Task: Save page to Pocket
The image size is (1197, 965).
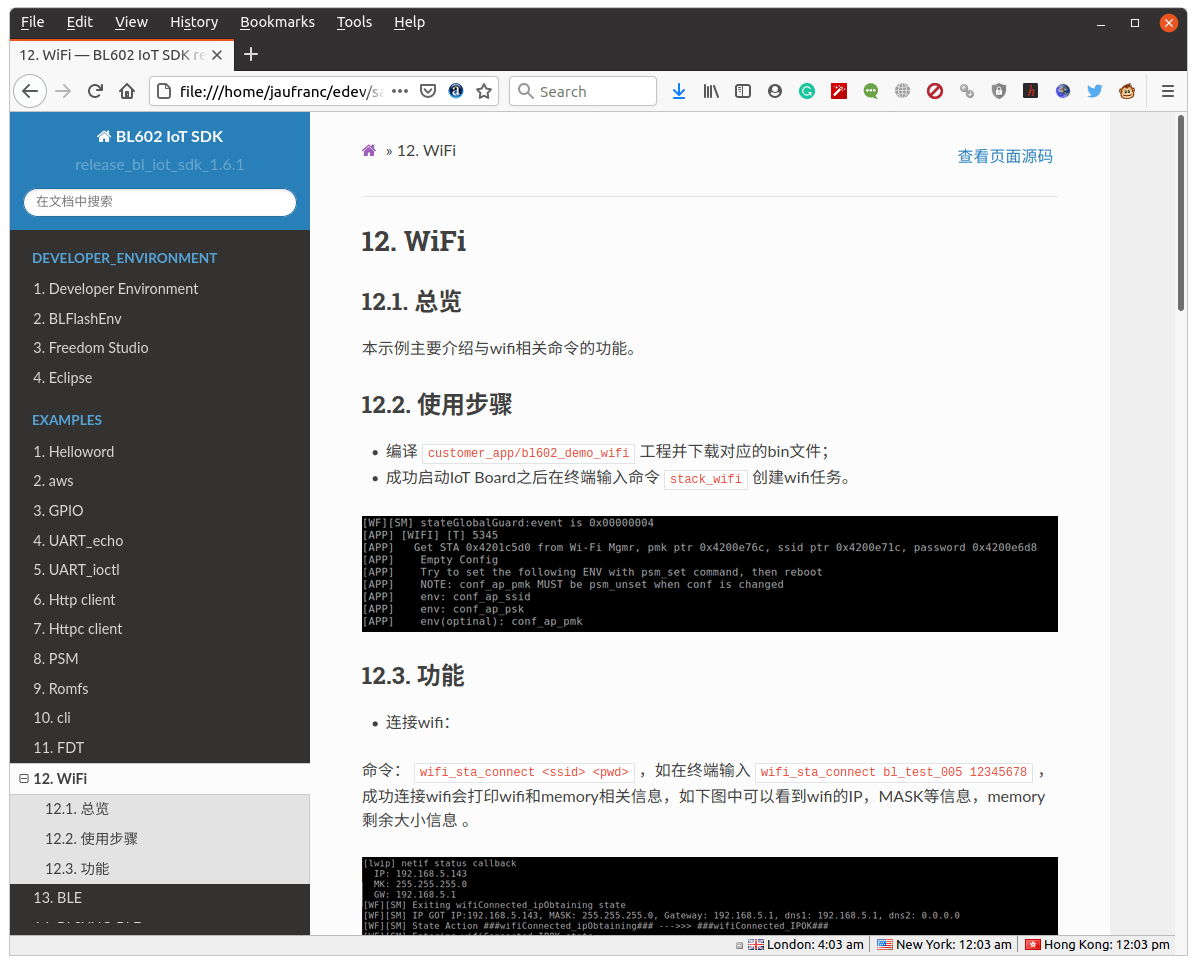Action: 428,92
